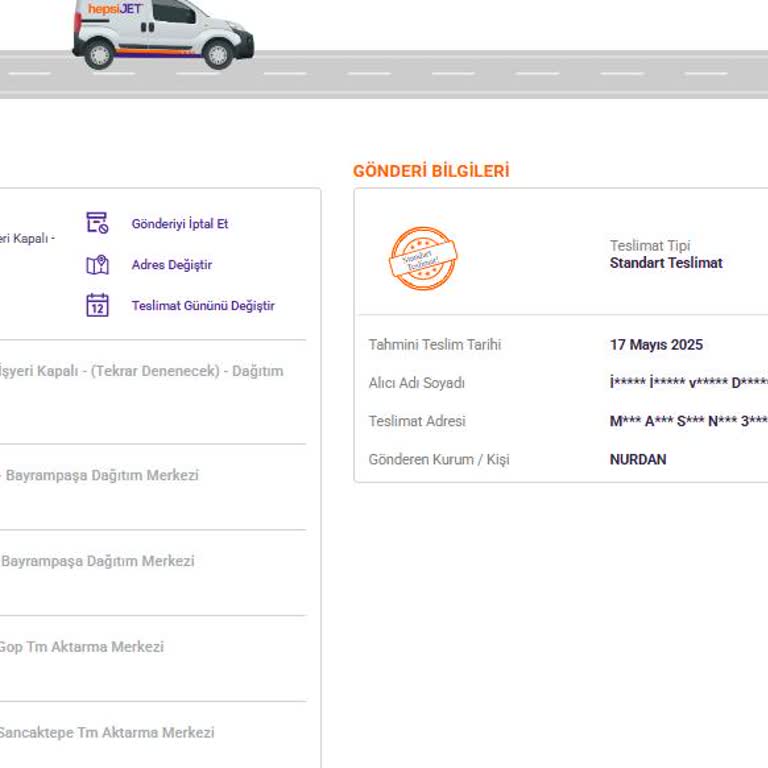Click the hepsiJET delivery van image
Viewport: 768px width, 768px height.
(x=163, y=34)
